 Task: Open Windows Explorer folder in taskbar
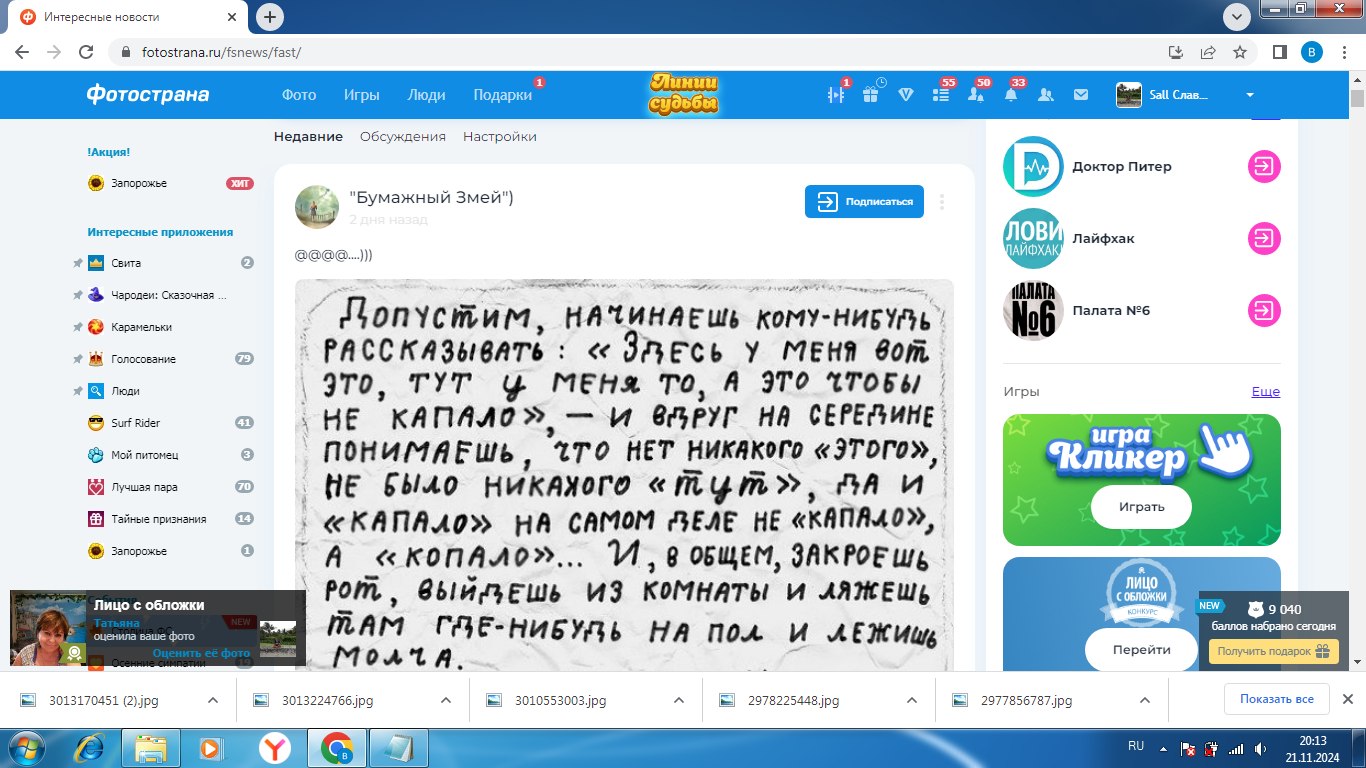[x=151, y=748]
